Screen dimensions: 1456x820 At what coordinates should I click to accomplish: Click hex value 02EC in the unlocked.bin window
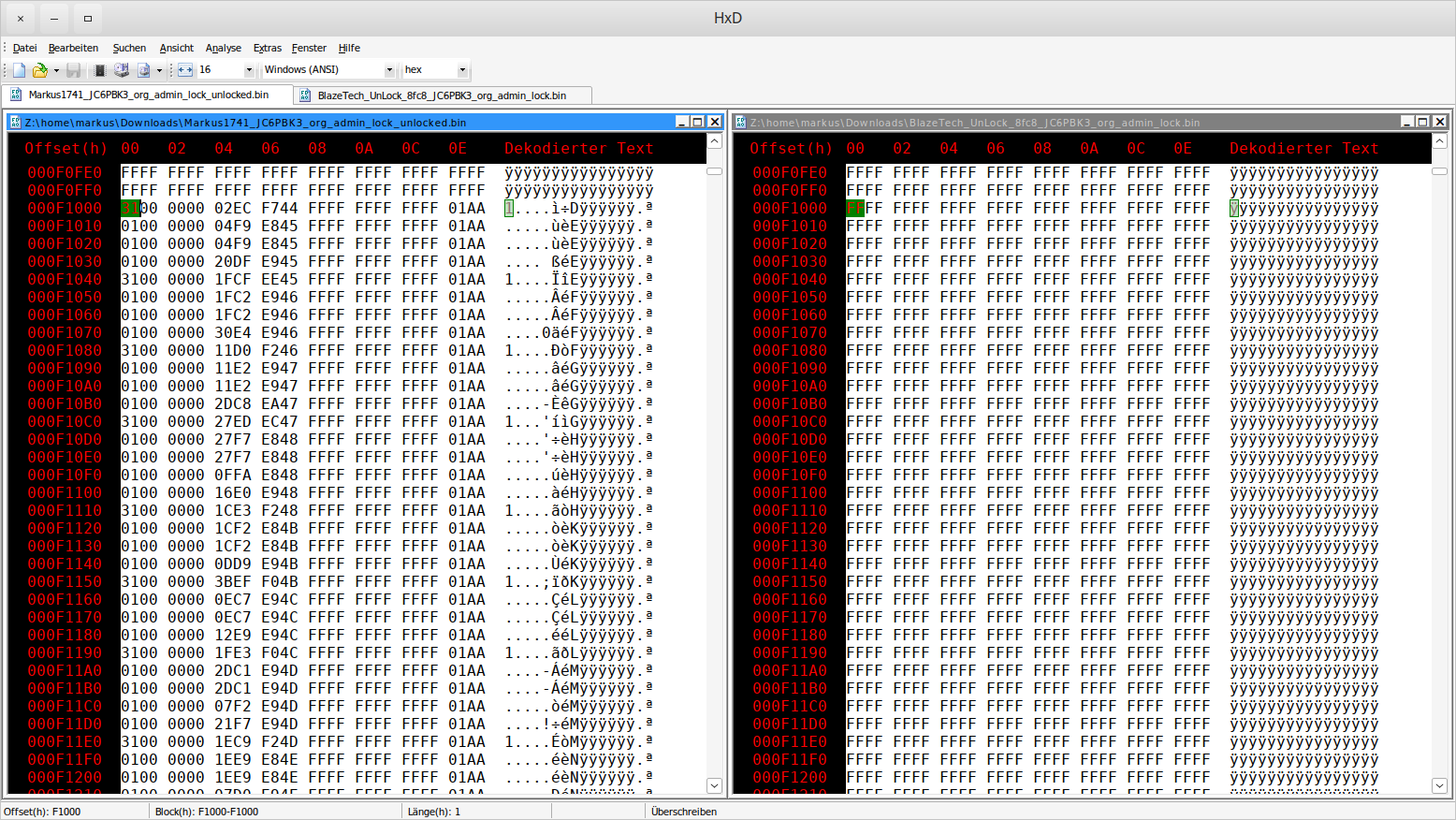click(x=233, y=208)
